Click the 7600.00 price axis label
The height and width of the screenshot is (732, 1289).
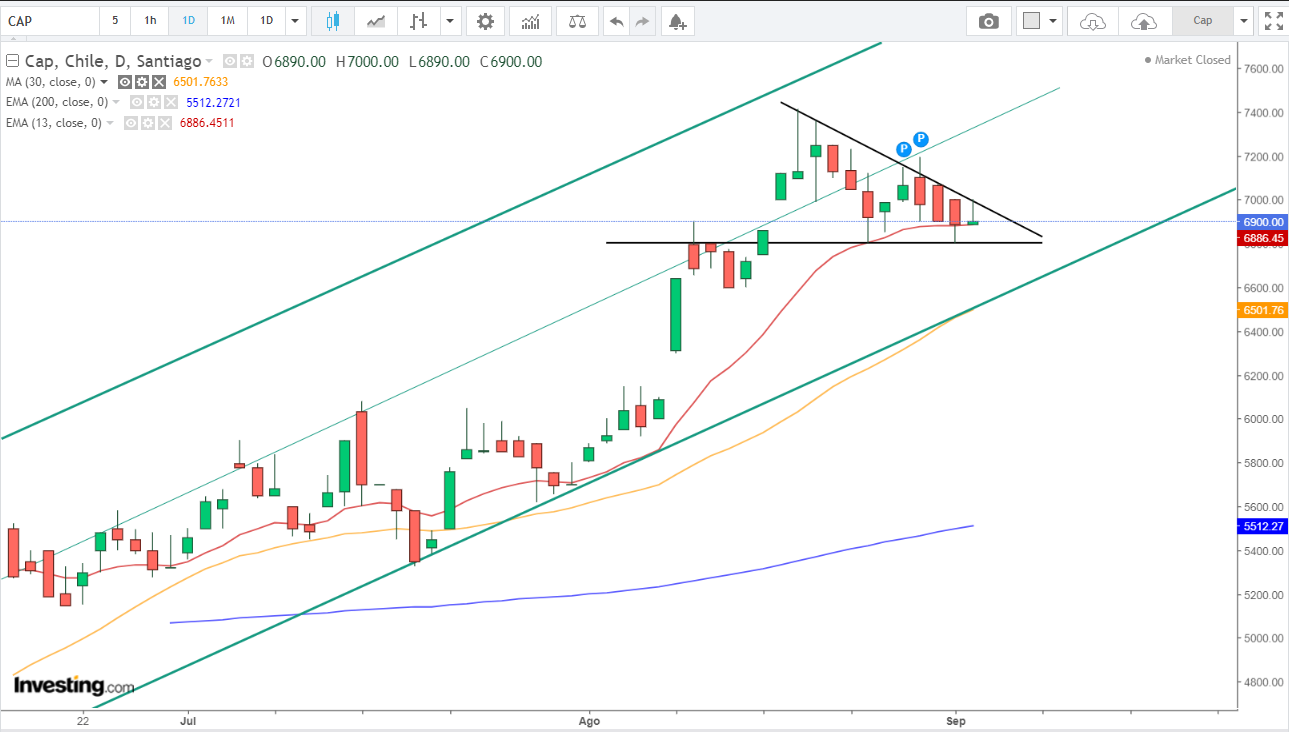(x=1264, y=69)
